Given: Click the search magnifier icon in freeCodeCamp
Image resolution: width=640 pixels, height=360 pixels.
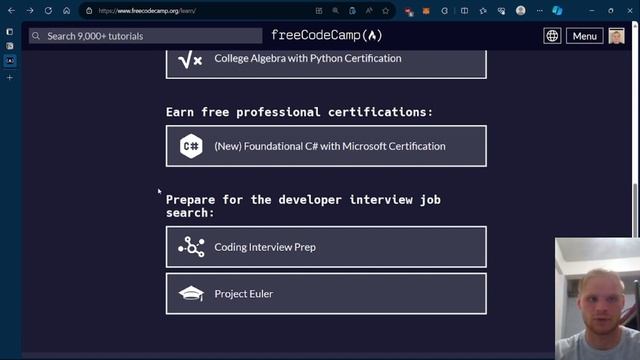Looking at the screenshot, I should 36,36.
